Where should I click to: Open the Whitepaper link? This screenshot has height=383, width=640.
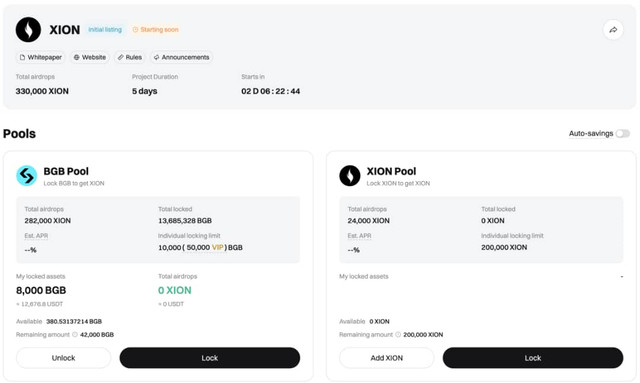41,57
